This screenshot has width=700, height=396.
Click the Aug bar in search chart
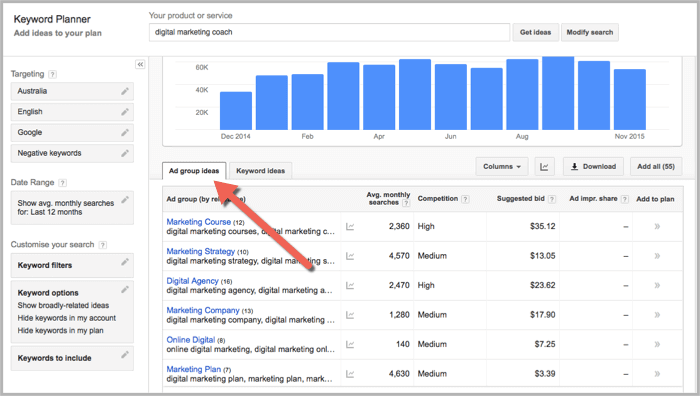click(522, 95)
